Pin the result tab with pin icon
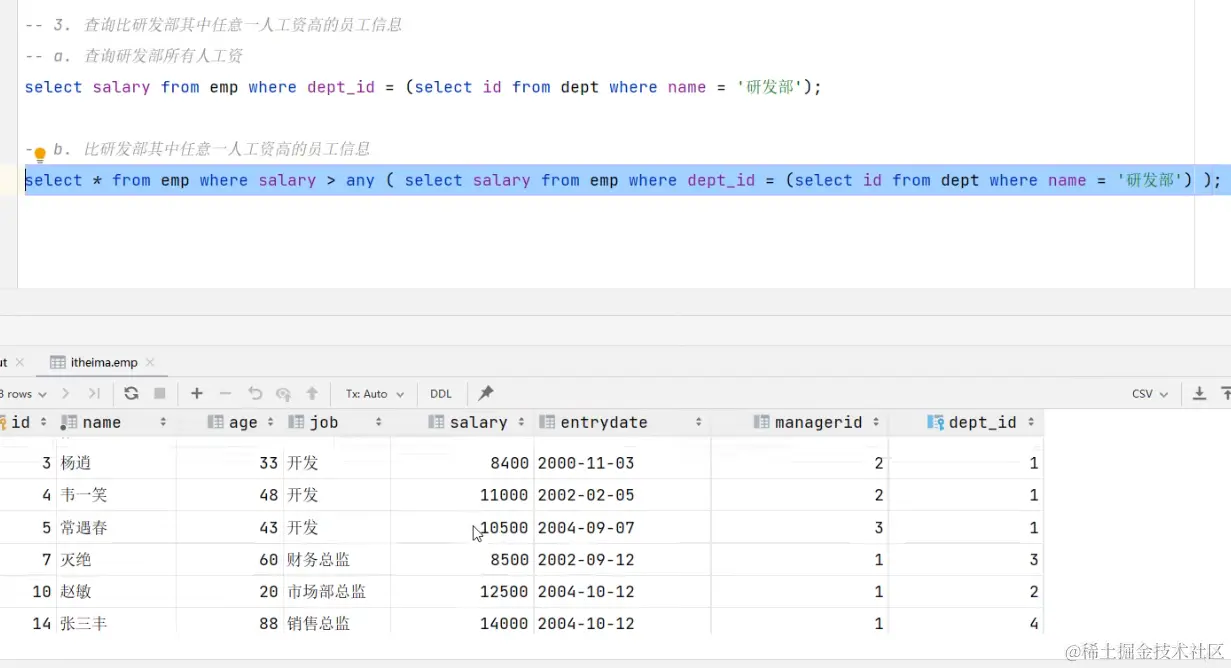 click(x=486, y=393)
